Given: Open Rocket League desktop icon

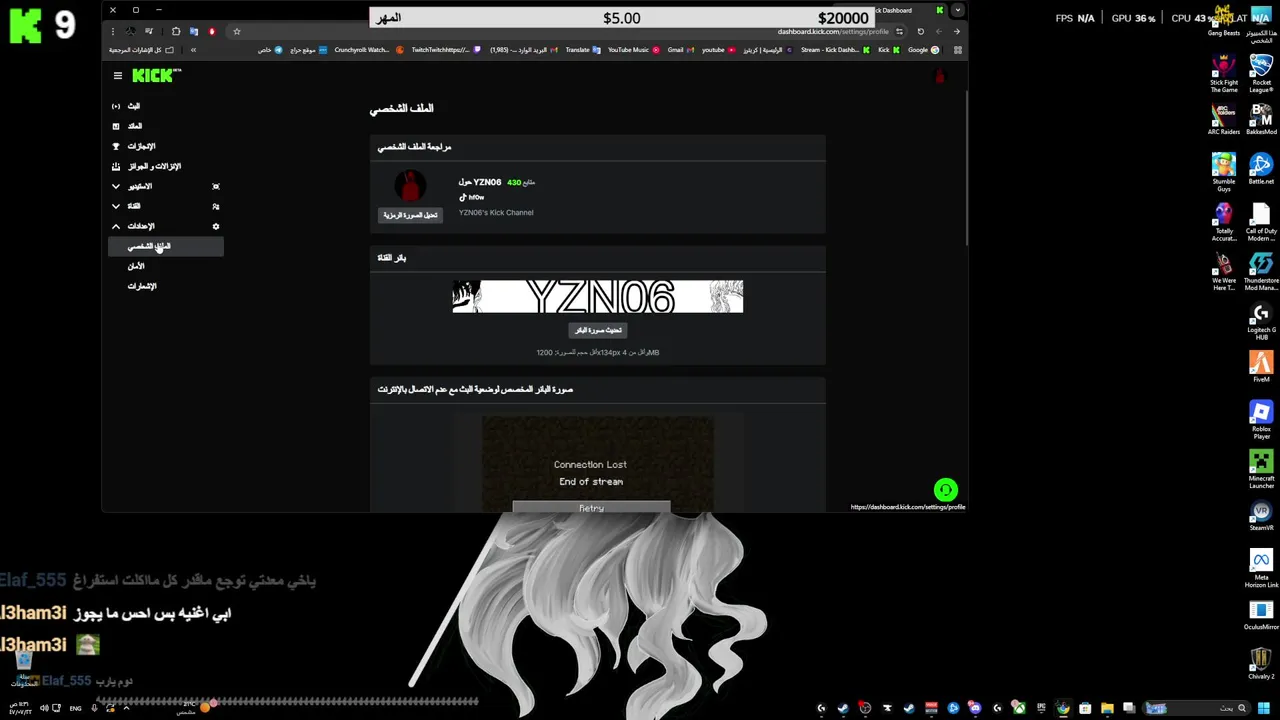Looking at the screenshot, I should coord(1261,73).
